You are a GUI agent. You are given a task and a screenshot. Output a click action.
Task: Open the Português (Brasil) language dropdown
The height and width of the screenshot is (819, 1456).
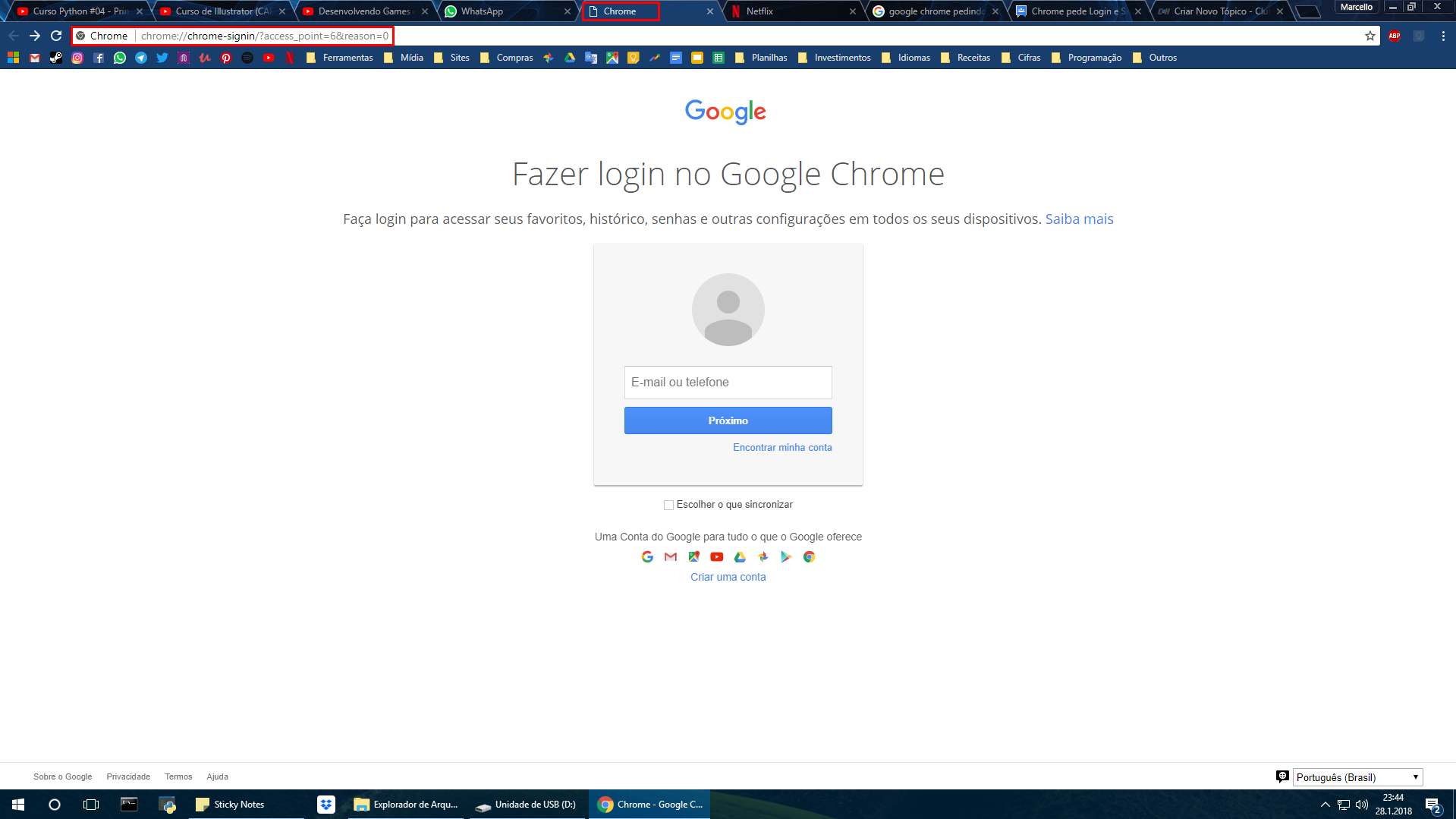1357,777
